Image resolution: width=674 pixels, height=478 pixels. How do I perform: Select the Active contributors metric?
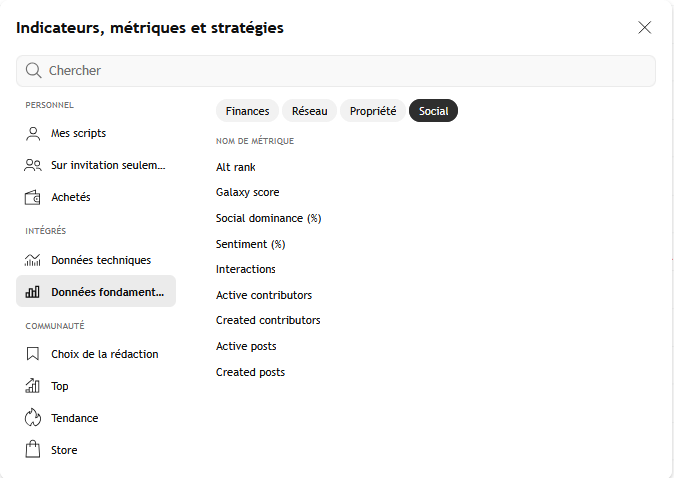pos(264,295)
